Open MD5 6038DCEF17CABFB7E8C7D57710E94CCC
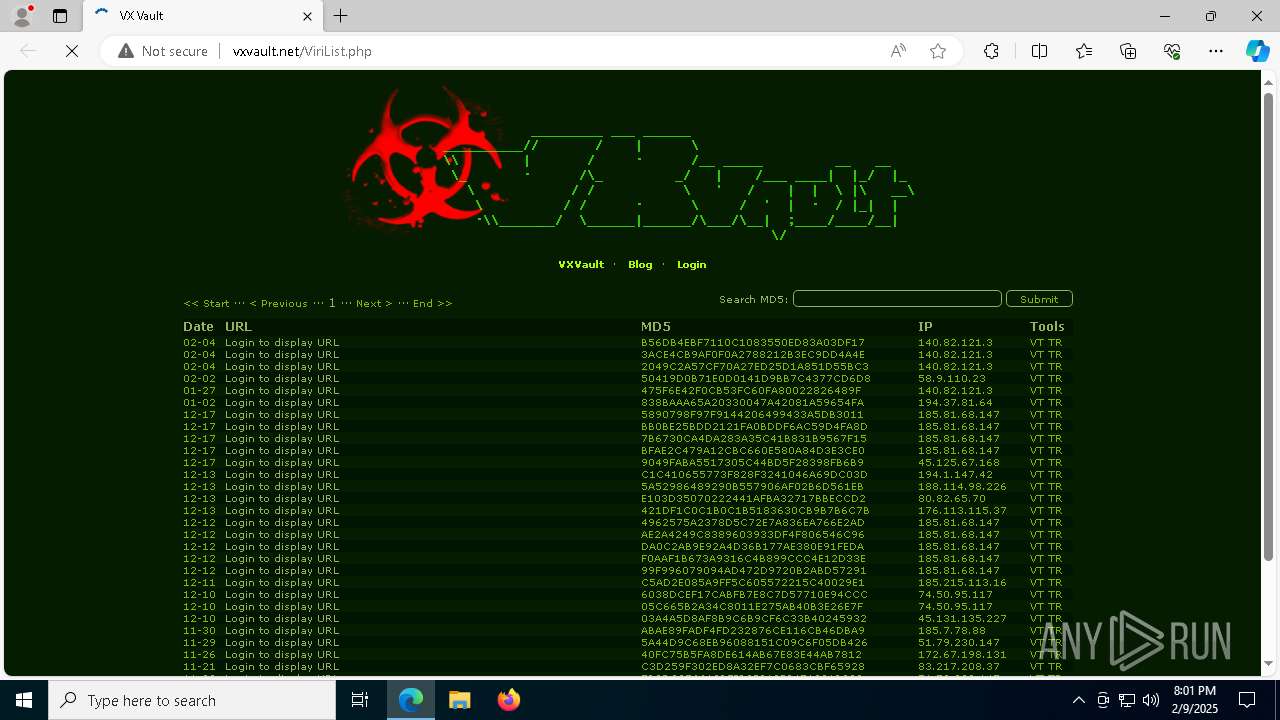 click(x=754, y=595)
